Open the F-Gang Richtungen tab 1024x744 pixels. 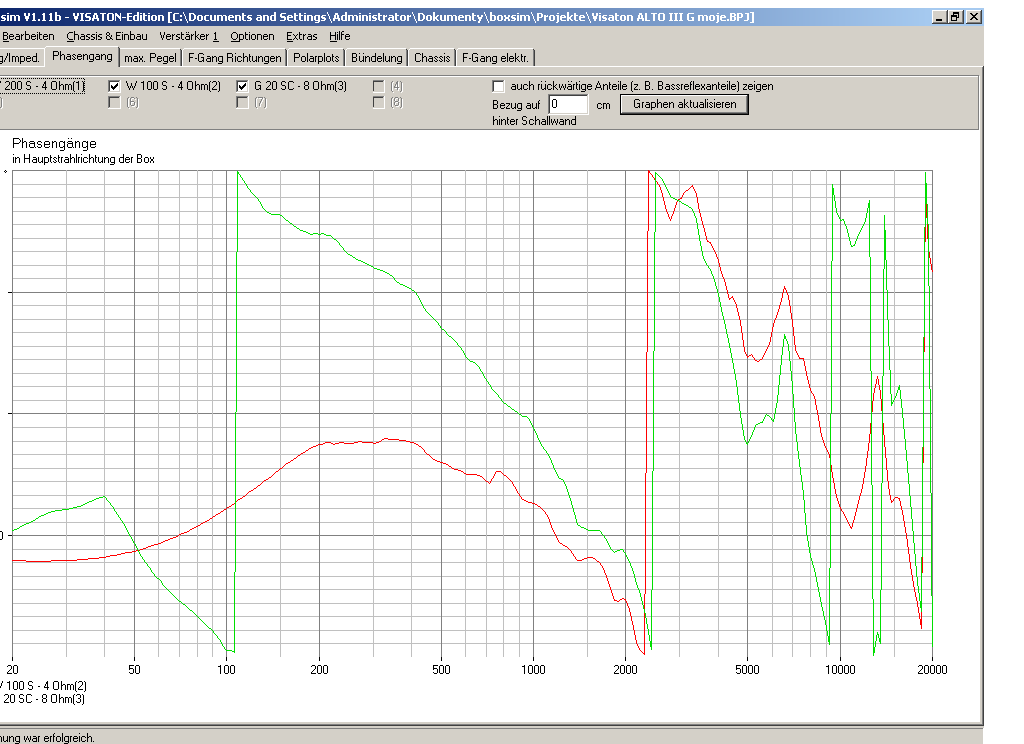tap(234, 58)
